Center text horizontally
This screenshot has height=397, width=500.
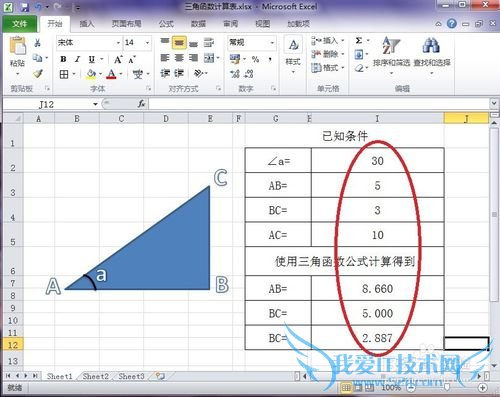[x=179, y=58]
